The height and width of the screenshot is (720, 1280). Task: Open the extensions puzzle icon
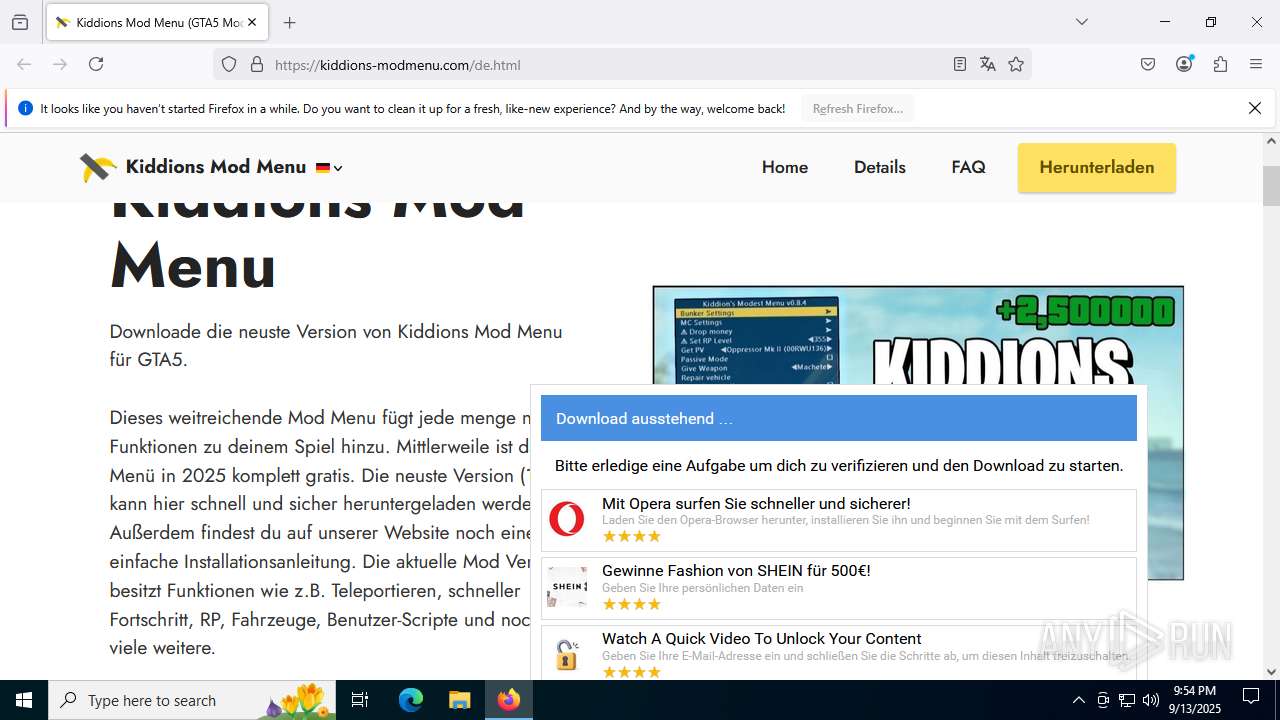1220,64
